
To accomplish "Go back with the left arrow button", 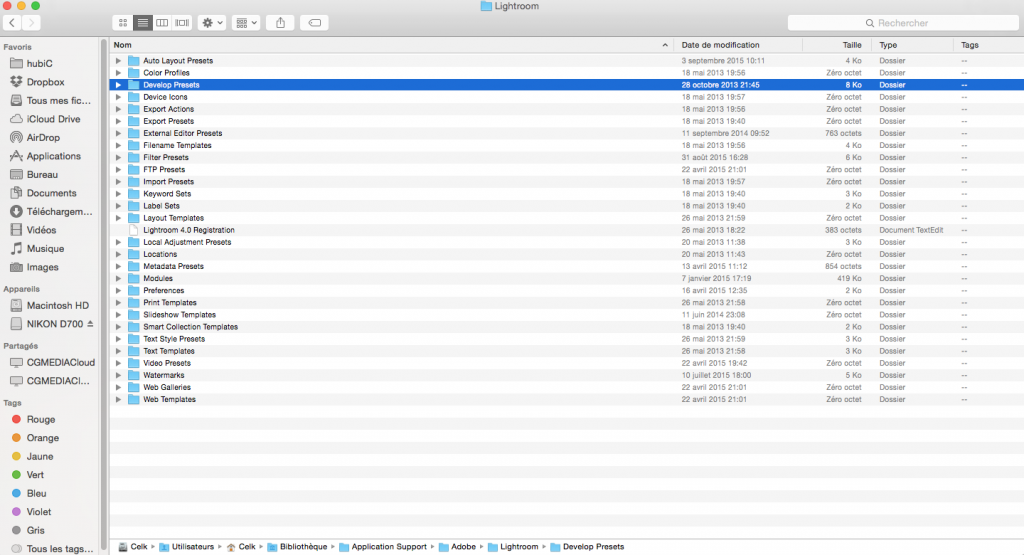I will pyautogui.click(x=12, y=23).
